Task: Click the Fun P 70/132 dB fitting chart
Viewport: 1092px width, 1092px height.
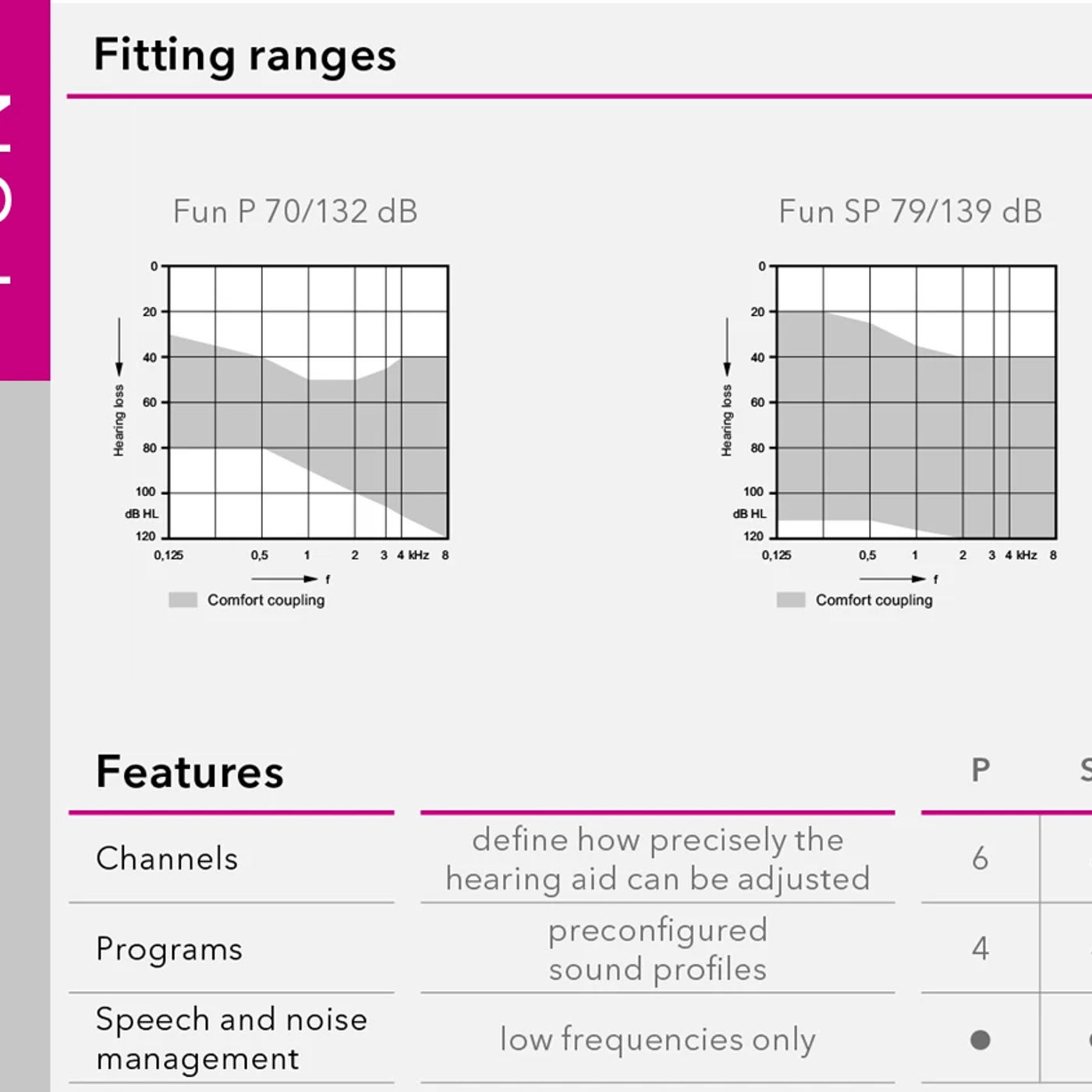Action: pyautogui.click(x=309, y=402)
